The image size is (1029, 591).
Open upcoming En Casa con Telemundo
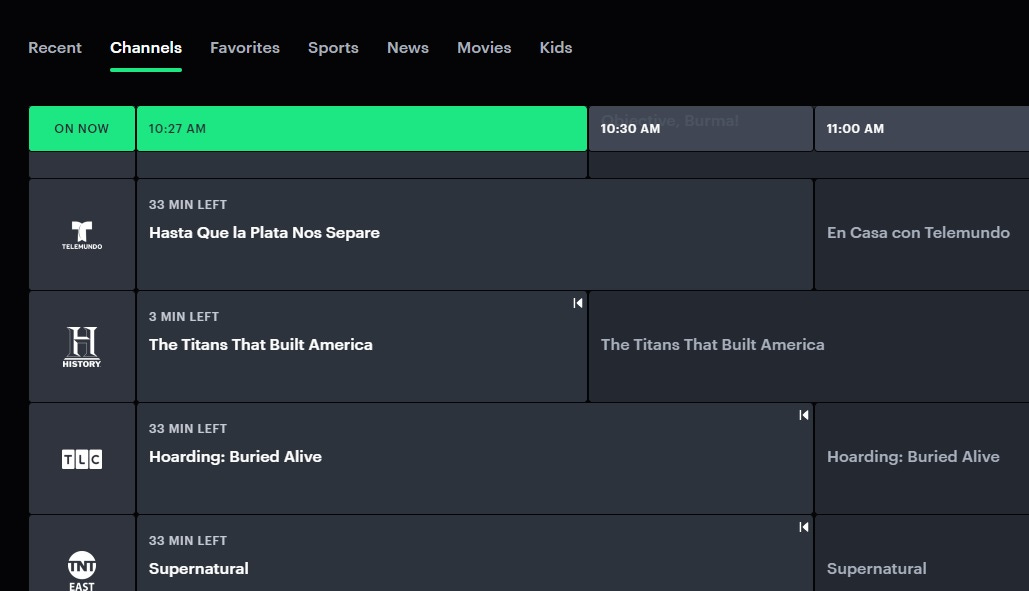pyautogui.click(x=921, y=235)
